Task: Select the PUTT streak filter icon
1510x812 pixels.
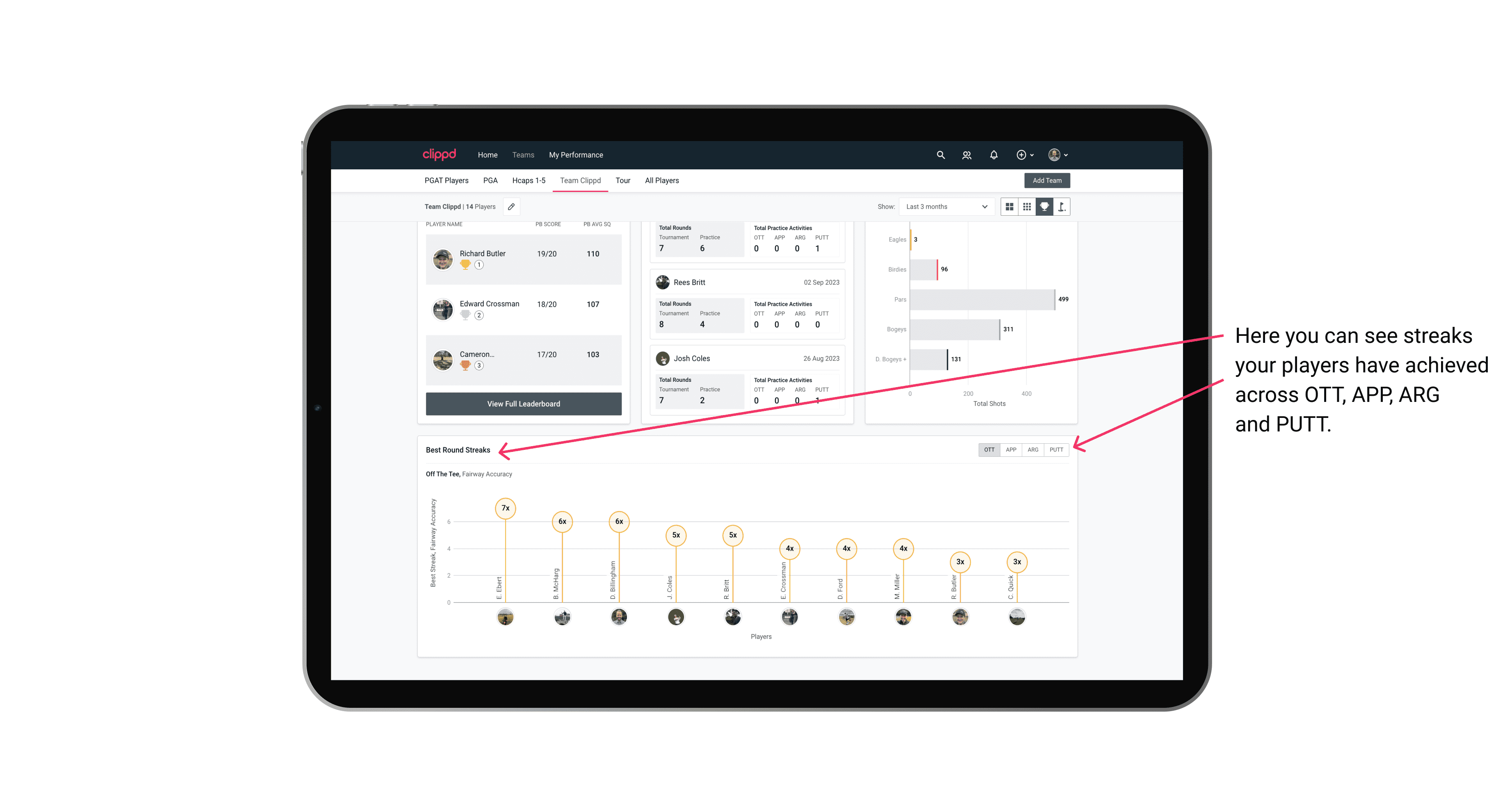Action: (1056, 449)
